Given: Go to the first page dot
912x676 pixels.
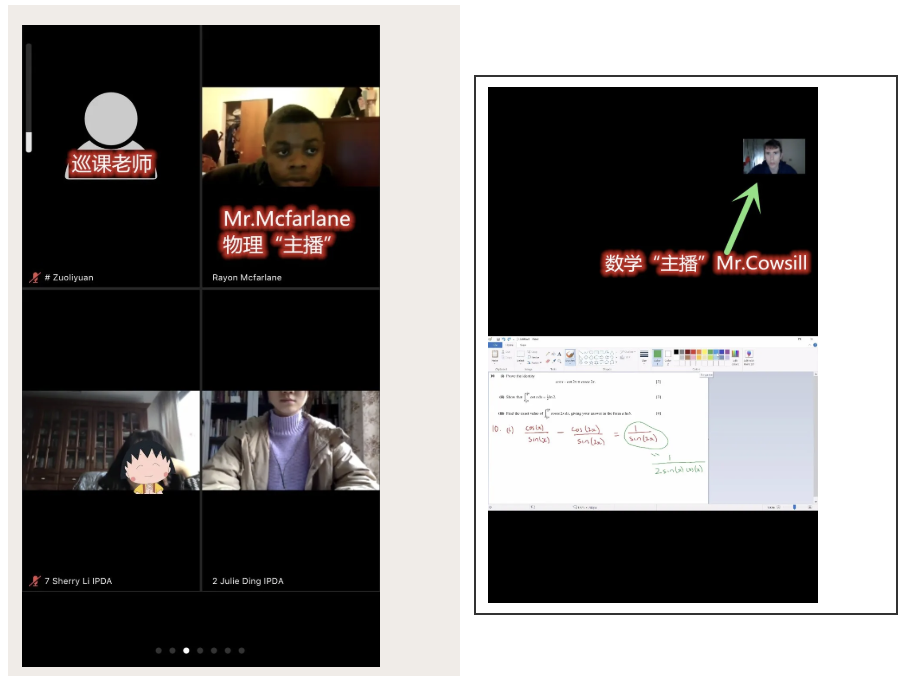Looking at the screenshot, I should (x=158, y=650).
